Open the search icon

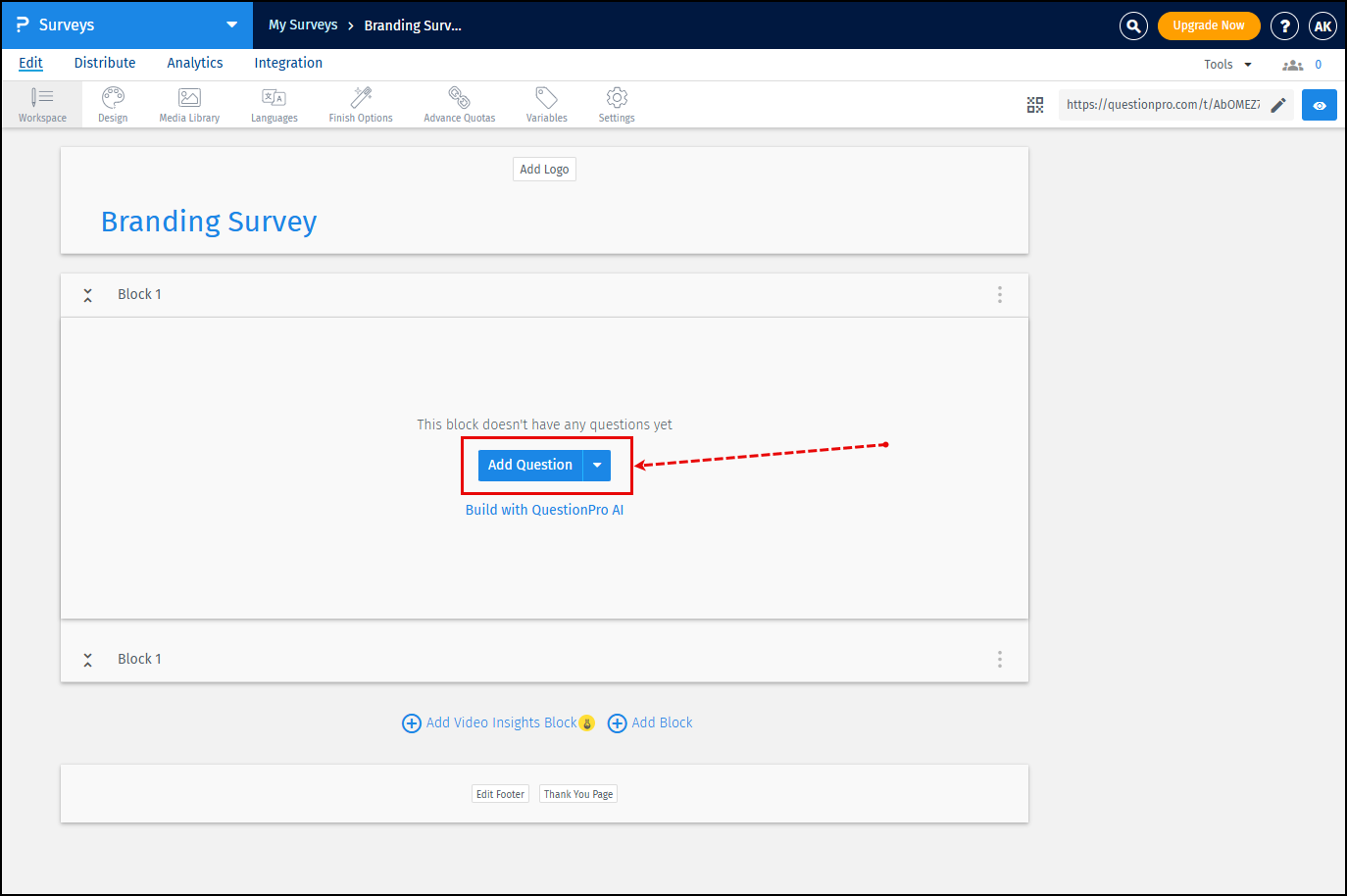coord(1133,25)
